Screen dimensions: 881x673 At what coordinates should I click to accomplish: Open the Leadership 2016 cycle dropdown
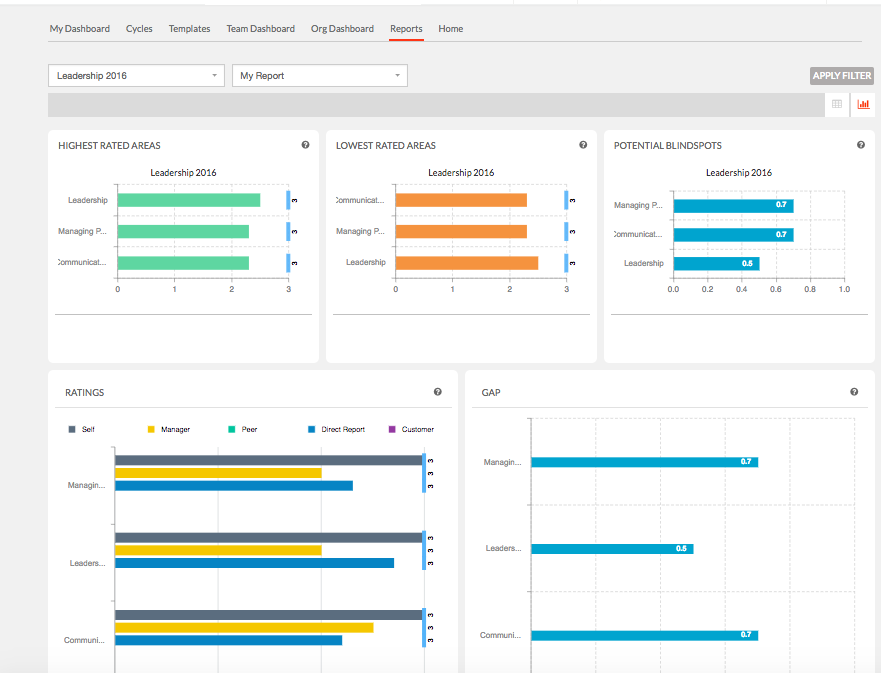(137, 76)
